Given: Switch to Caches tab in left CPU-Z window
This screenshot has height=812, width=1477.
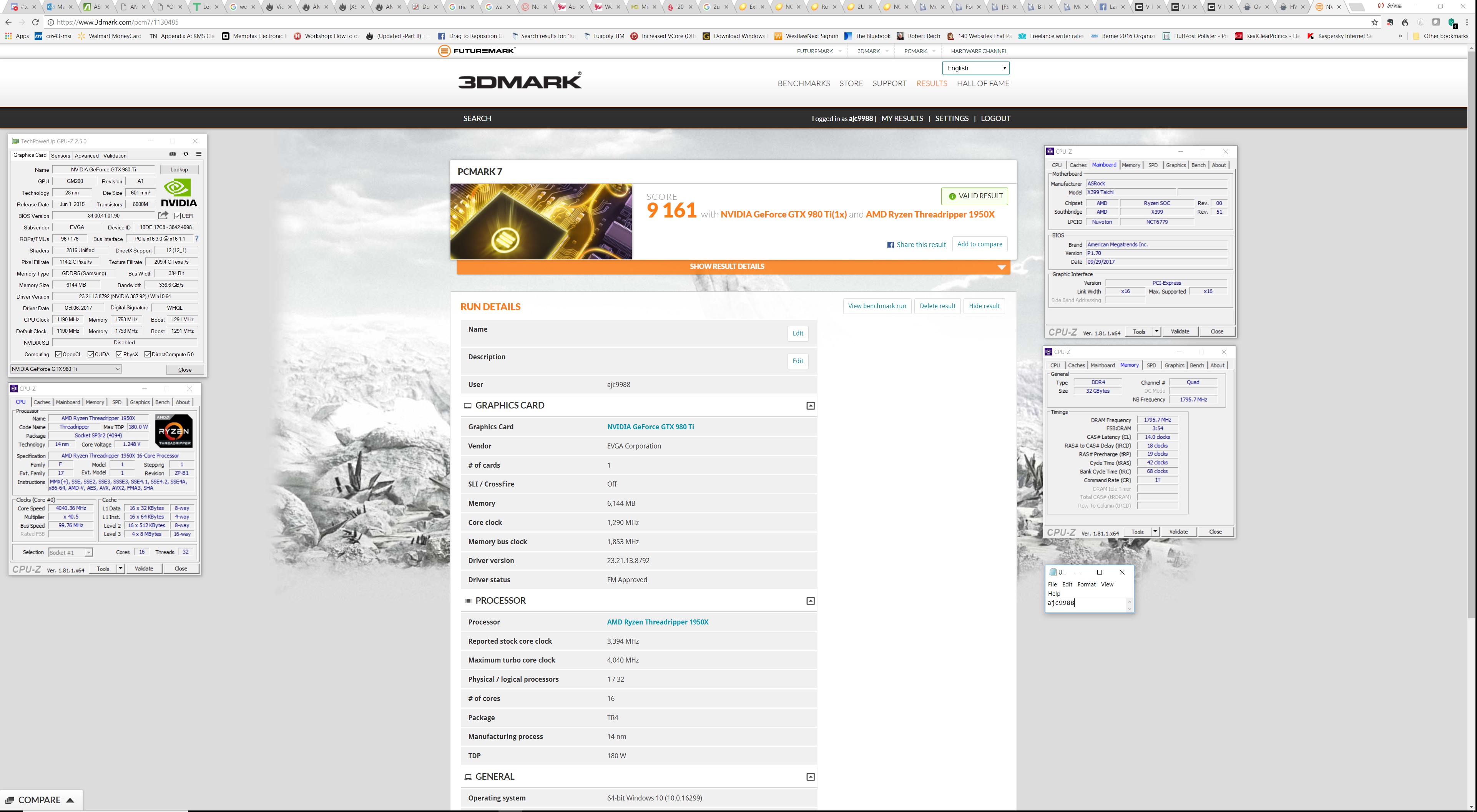Looking at the screenshot, I should [x=42, y=402].
